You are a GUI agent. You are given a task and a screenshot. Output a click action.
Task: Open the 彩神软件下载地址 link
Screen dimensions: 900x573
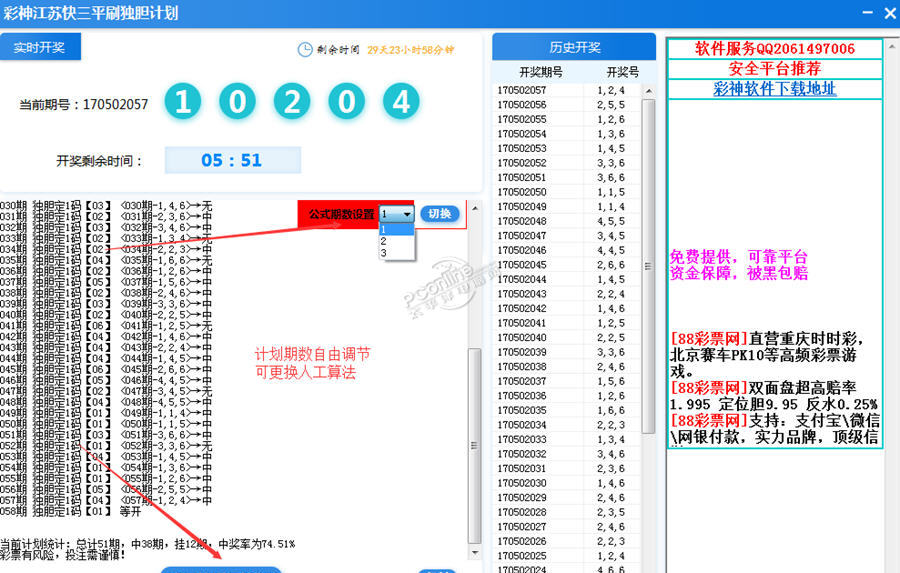click(775, 89)
